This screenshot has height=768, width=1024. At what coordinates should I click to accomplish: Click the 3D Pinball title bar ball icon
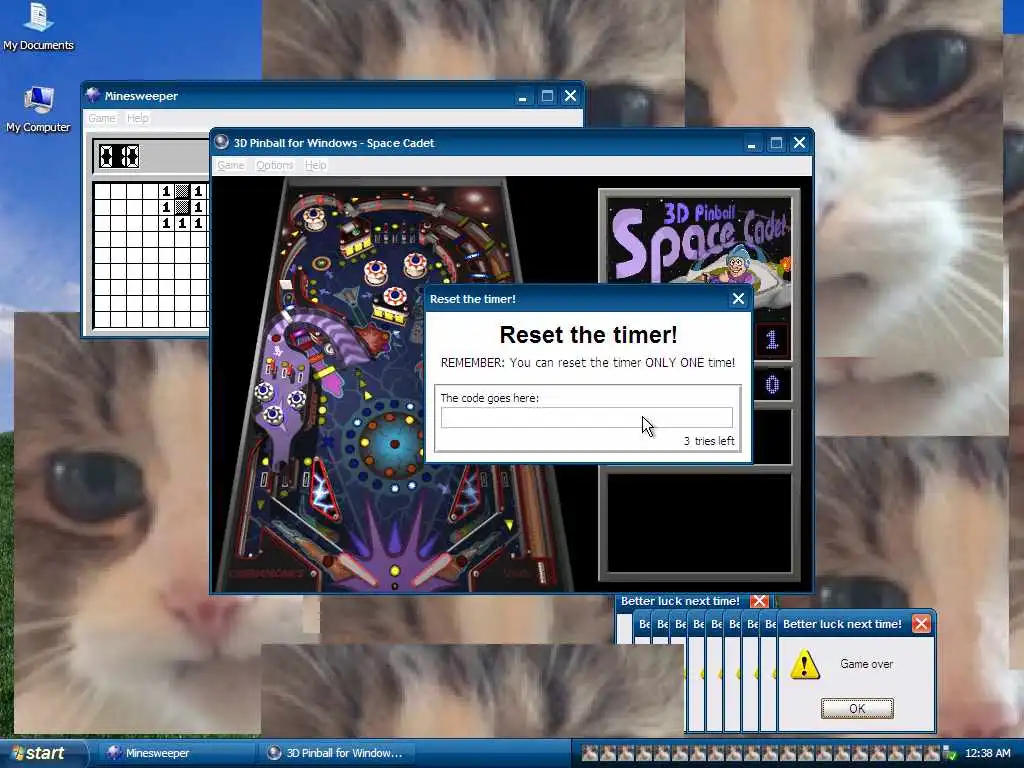point(222,142)
